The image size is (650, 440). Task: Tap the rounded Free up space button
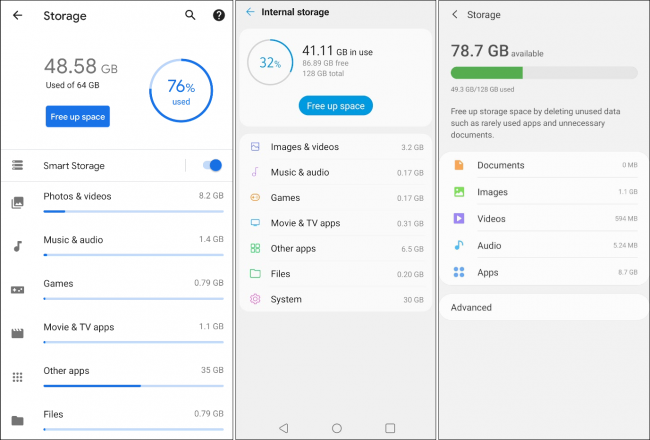point(336,106)
